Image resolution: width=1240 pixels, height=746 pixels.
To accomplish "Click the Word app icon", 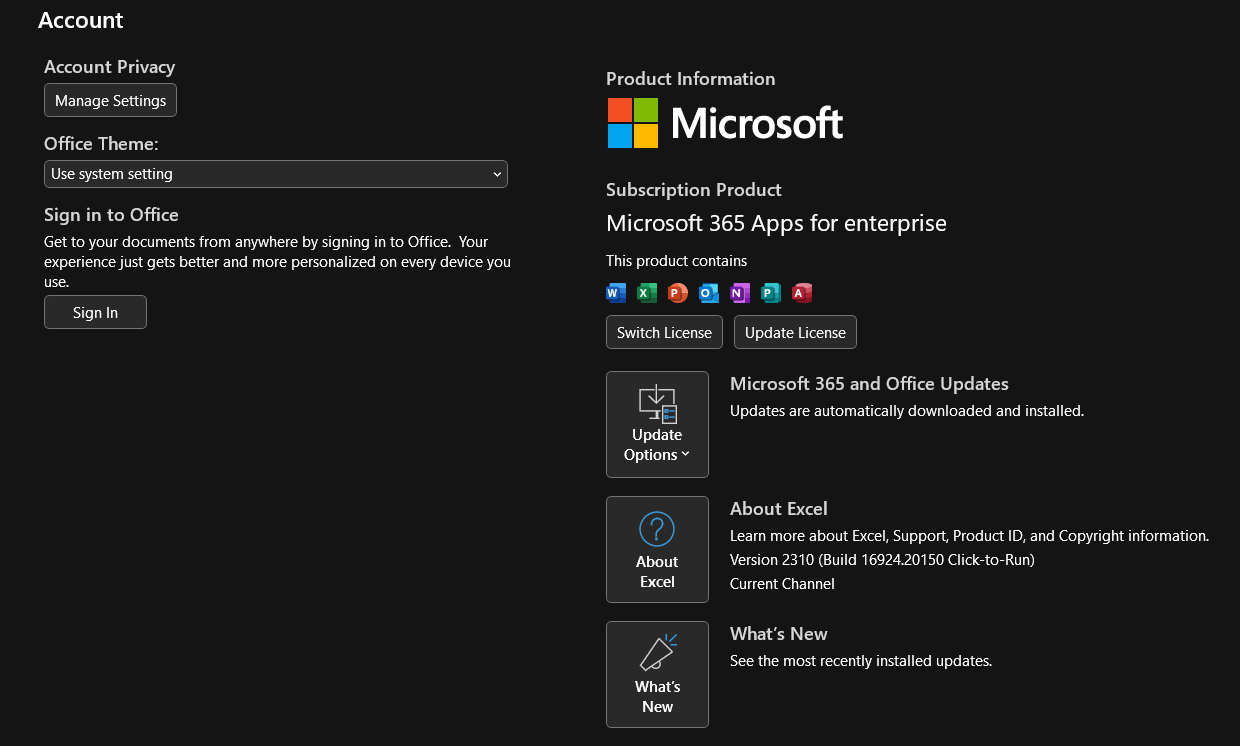I will pyautogui.click(x=616, y=293).
